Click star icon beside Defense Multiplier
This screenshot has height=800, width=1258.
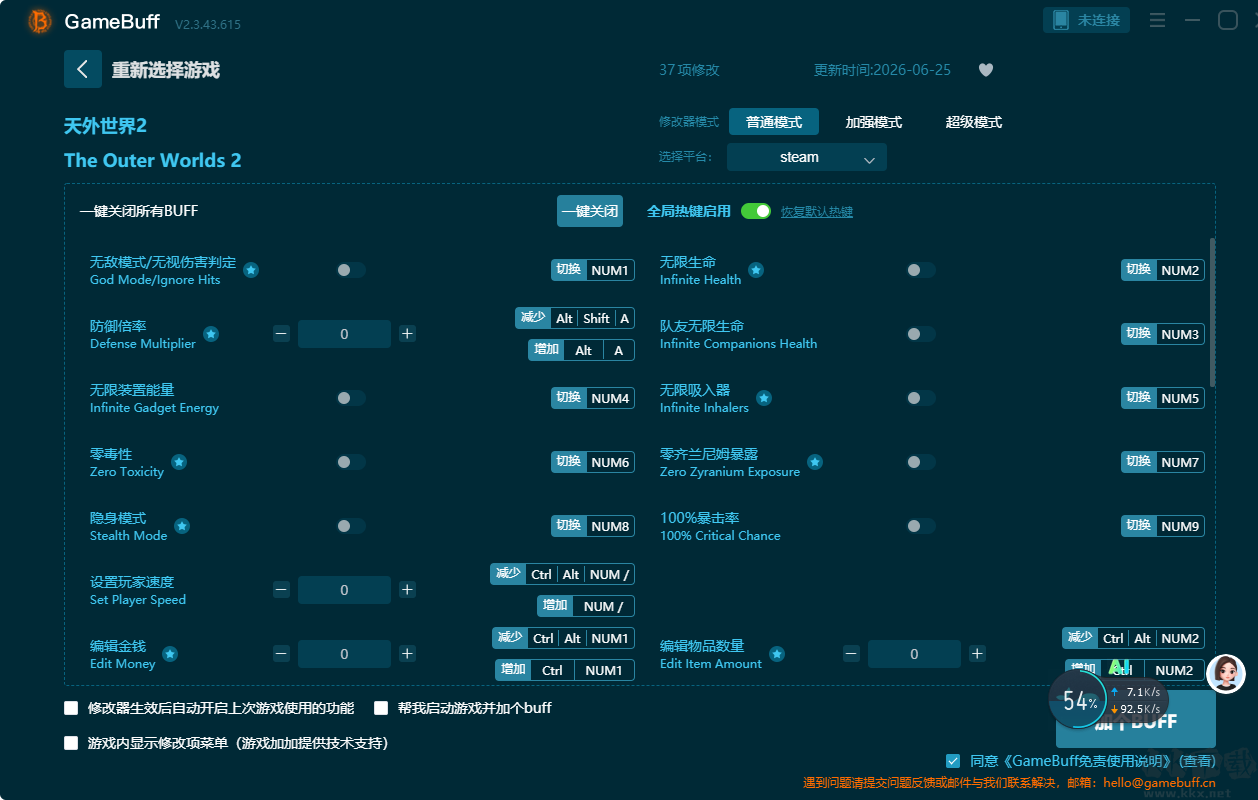coord(211,334)
